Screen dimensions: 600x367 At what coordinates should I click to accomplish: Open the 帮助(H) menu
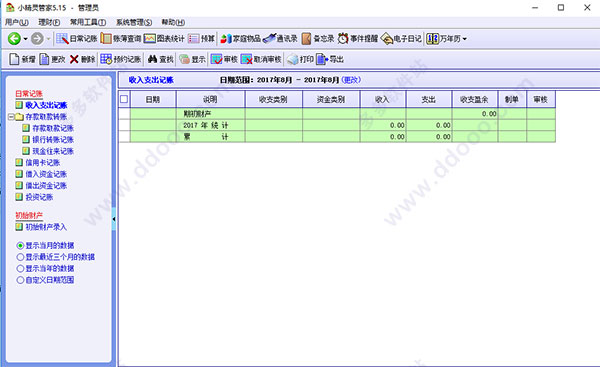[173, 23]
